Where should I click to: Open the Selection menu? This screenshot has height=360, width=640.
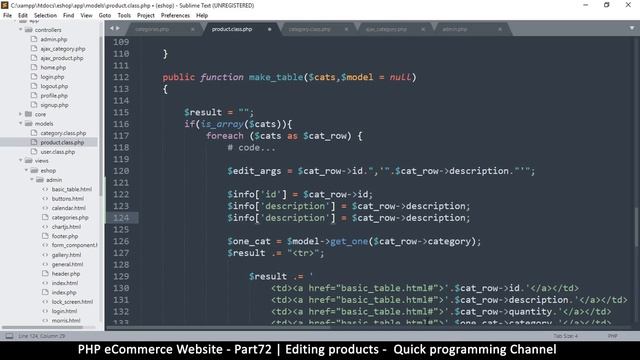click(45, 16)
